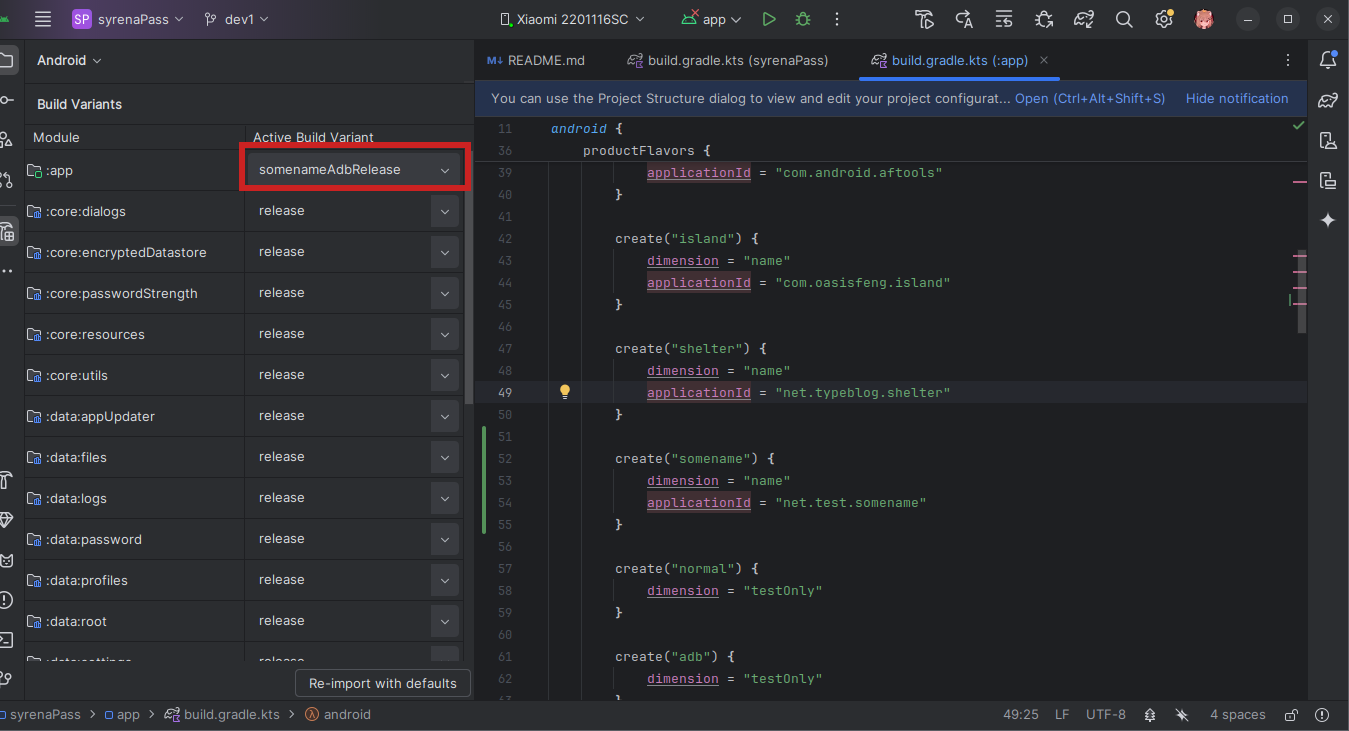Screen dimensions: 1349x731
Task: Expand the Android project view selector
Action: [69, 60]
